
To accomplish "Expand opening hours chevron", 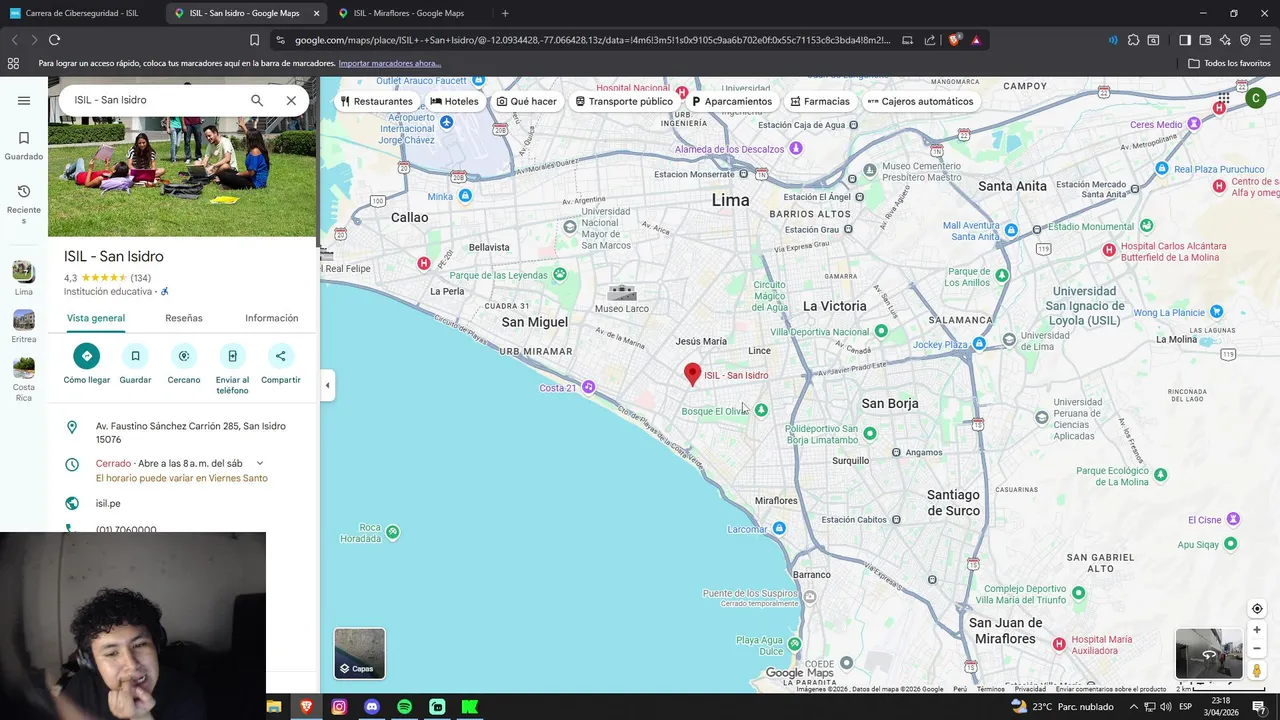I will (x=260, y=463).
